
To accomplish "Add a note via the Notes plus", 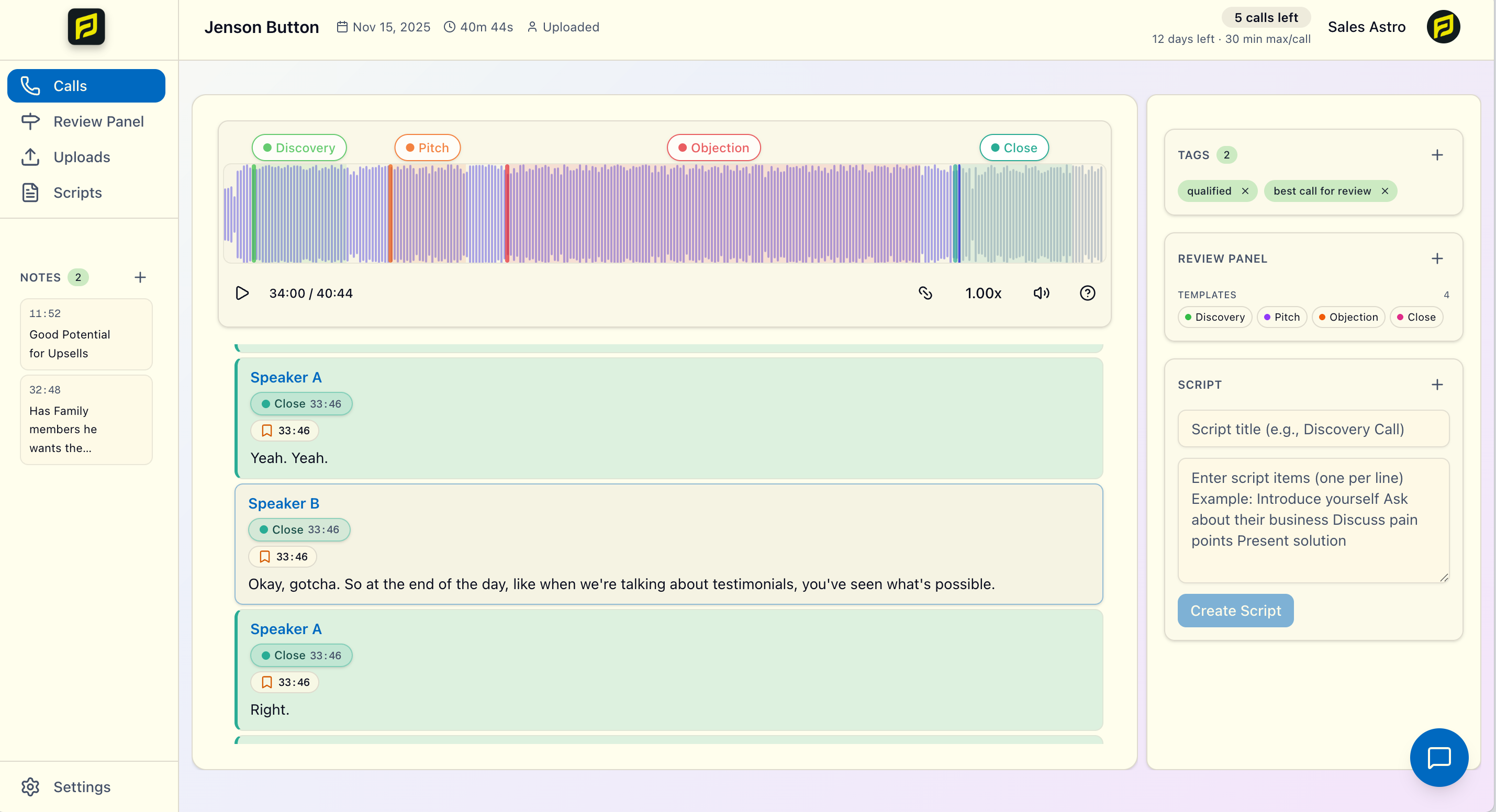I will tap(140, 277).
